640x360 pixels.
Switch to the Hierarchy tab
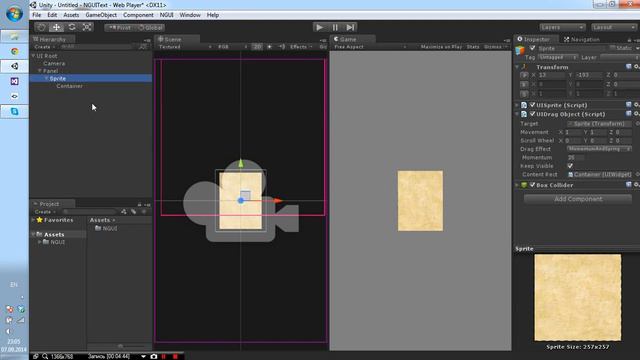[52, 39]
